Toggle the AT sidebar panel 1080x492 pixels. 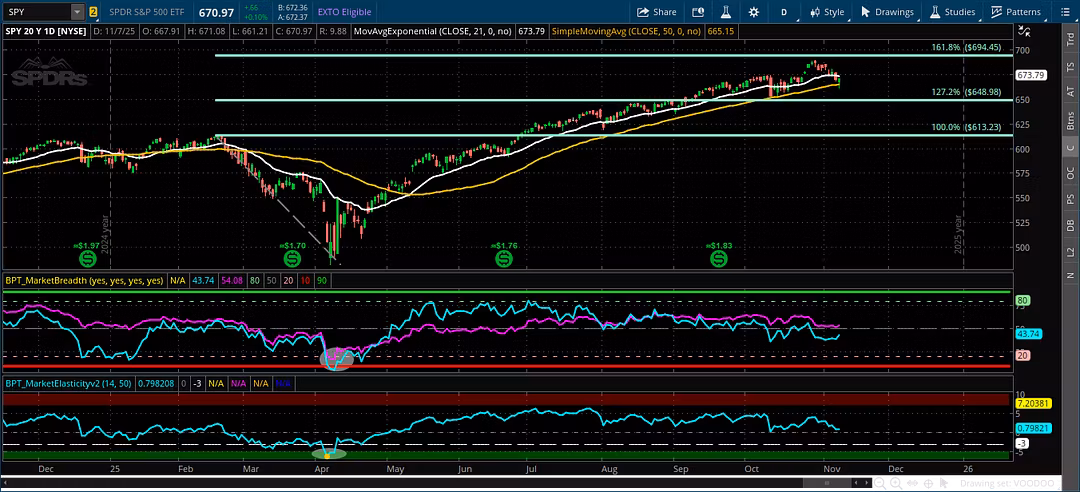1071,90
